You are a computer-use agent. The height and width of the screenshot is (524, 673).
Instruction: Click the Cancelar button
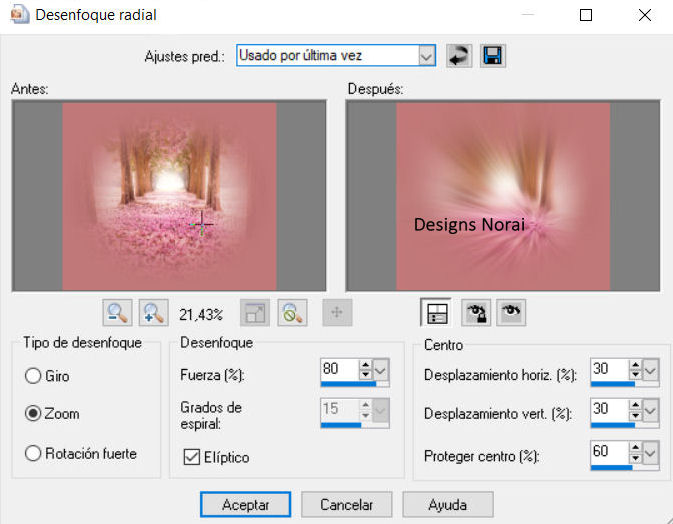(x=347, y=505)
